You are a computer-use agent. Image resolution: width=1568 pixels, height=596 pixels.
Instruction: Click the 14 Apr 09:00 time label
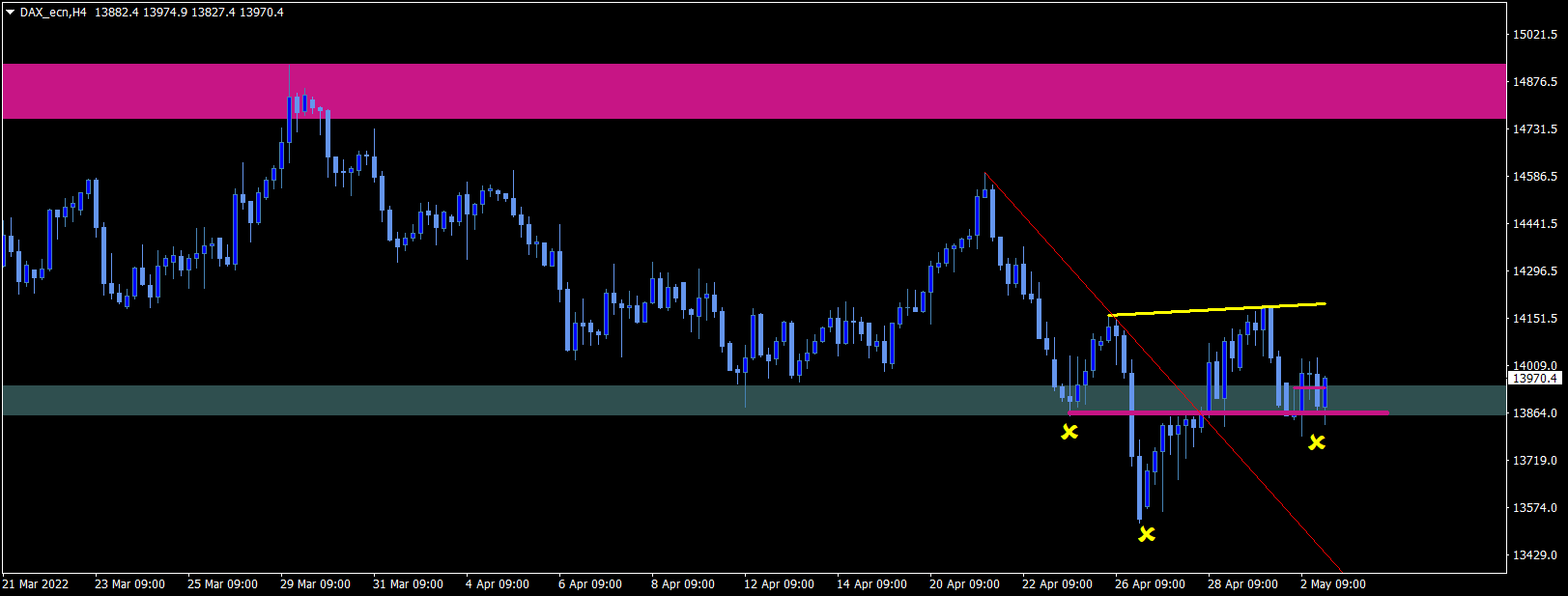tap(871, 584)
